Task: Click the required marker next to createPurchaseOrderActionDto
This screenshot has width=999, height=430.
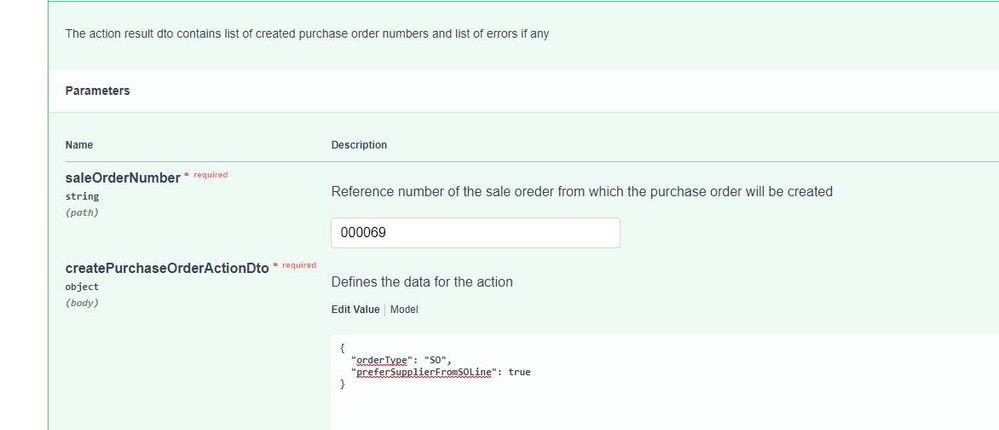Action: (x=294, y=265)
